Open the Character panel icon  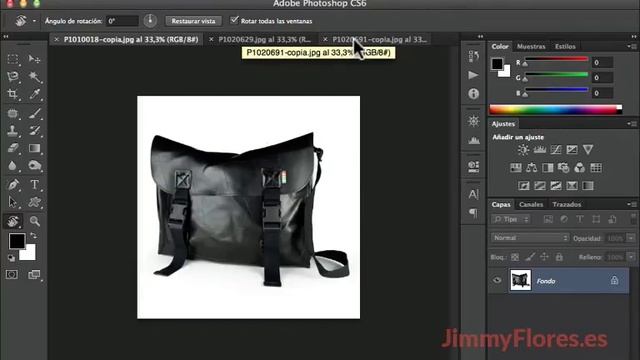click(473, 194)
